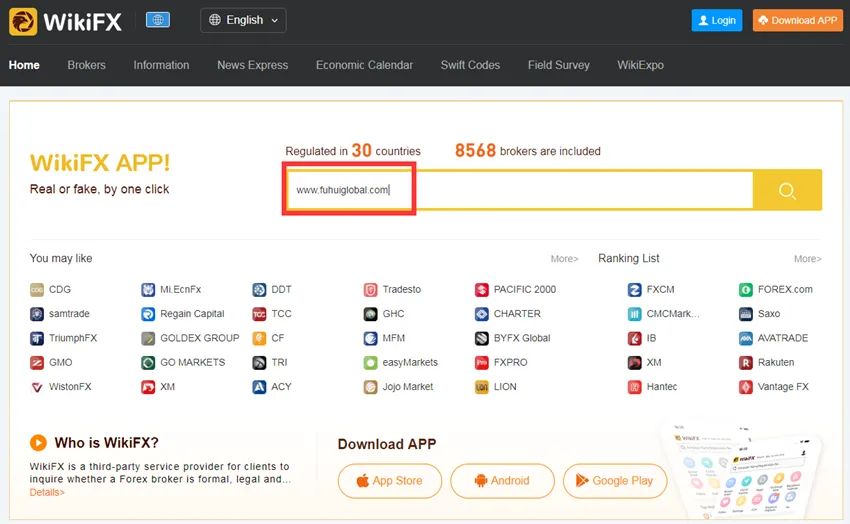Open Field Survey in navigation

pos(558,65)
